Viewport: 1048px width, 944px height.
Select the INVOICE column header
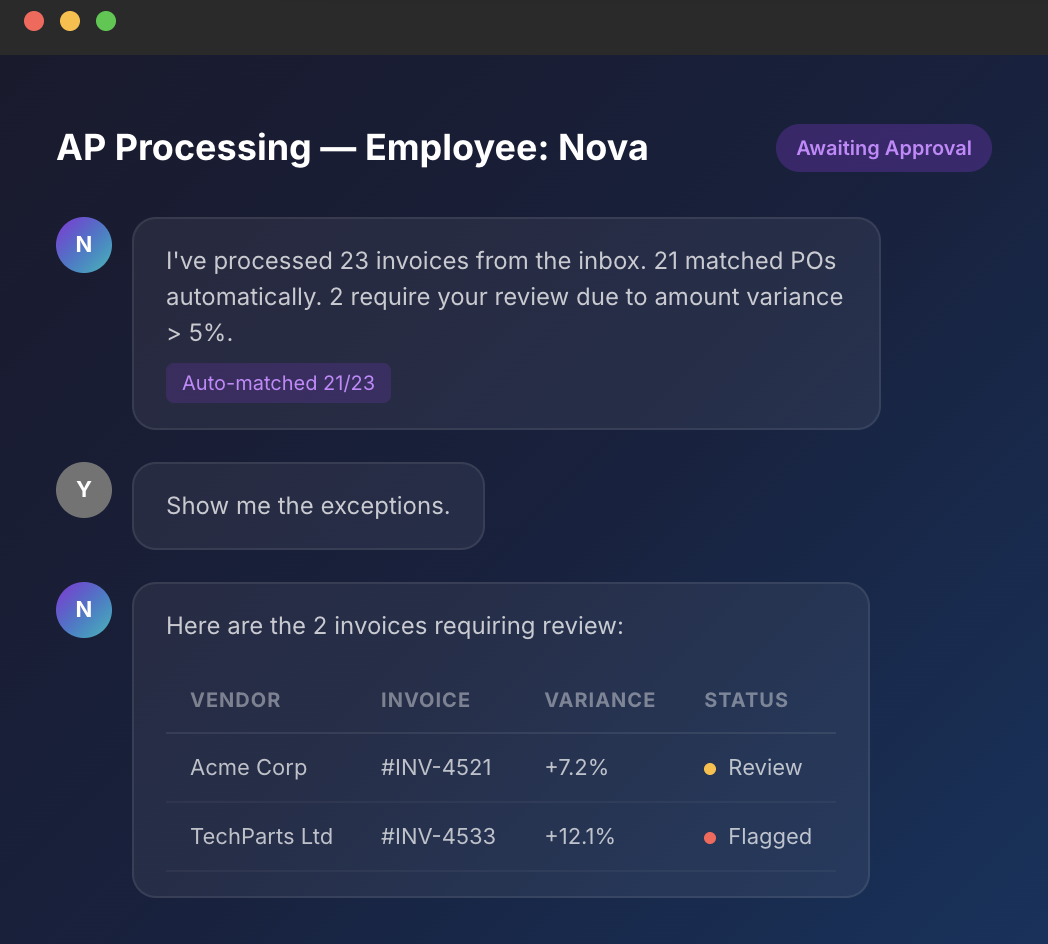(425, 700)
